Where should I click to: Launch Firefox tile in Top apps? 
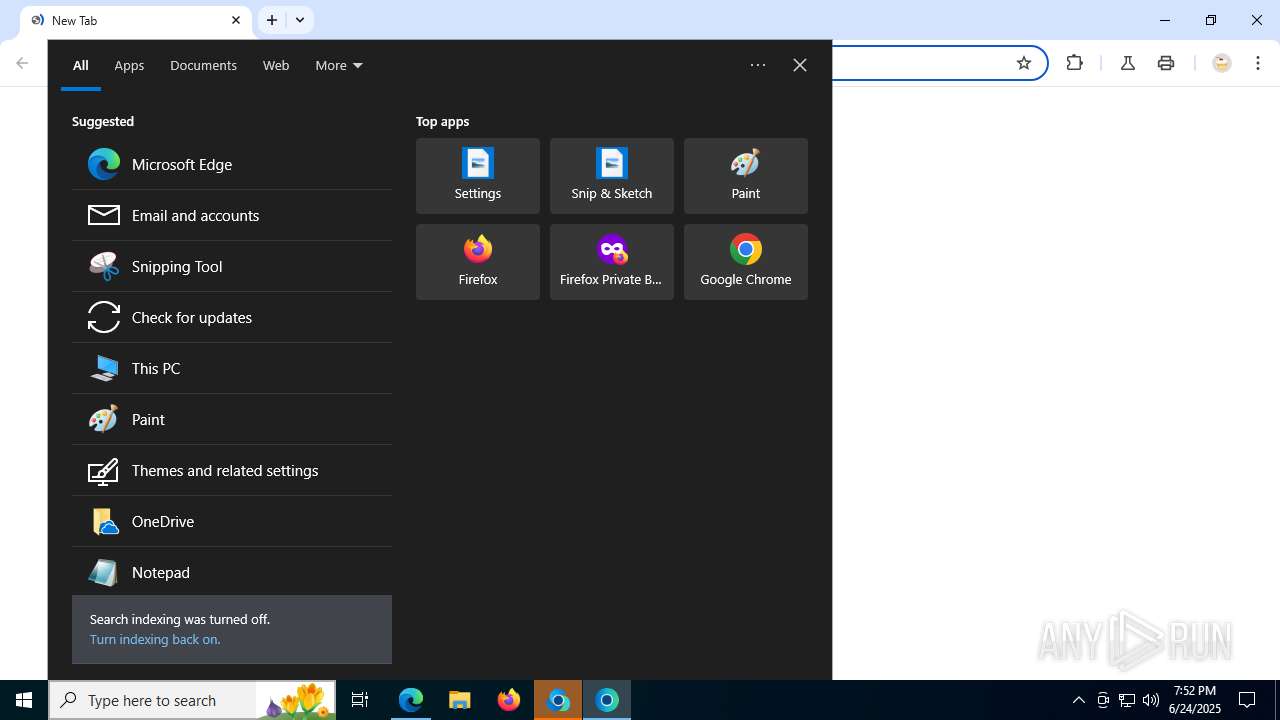478,262
